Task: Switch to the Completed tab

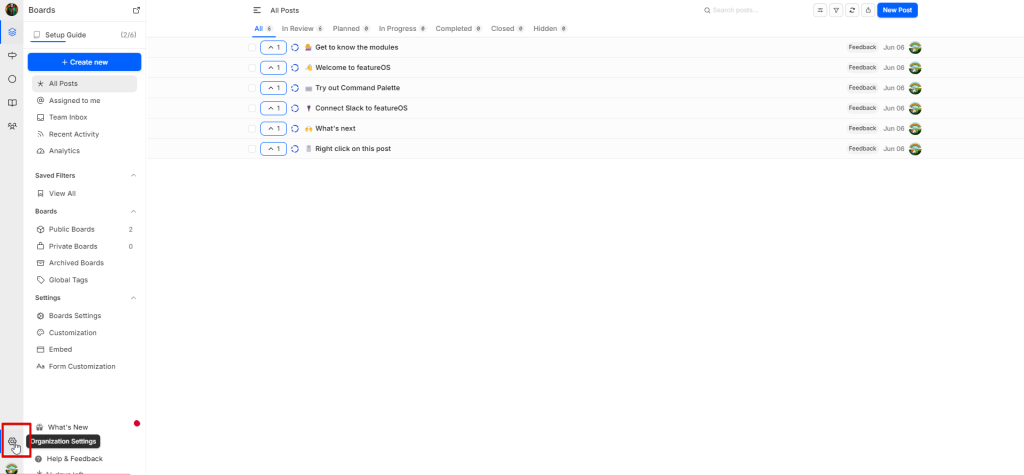Action: [453, 29]
